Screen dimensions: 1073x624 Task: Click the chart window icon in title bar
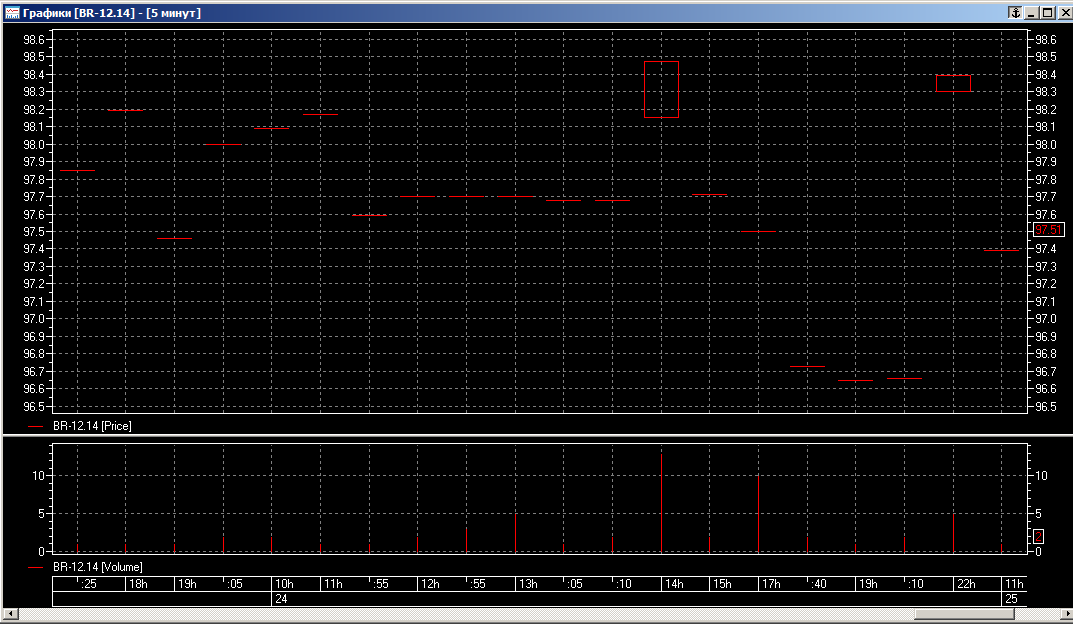pos(12,13)
